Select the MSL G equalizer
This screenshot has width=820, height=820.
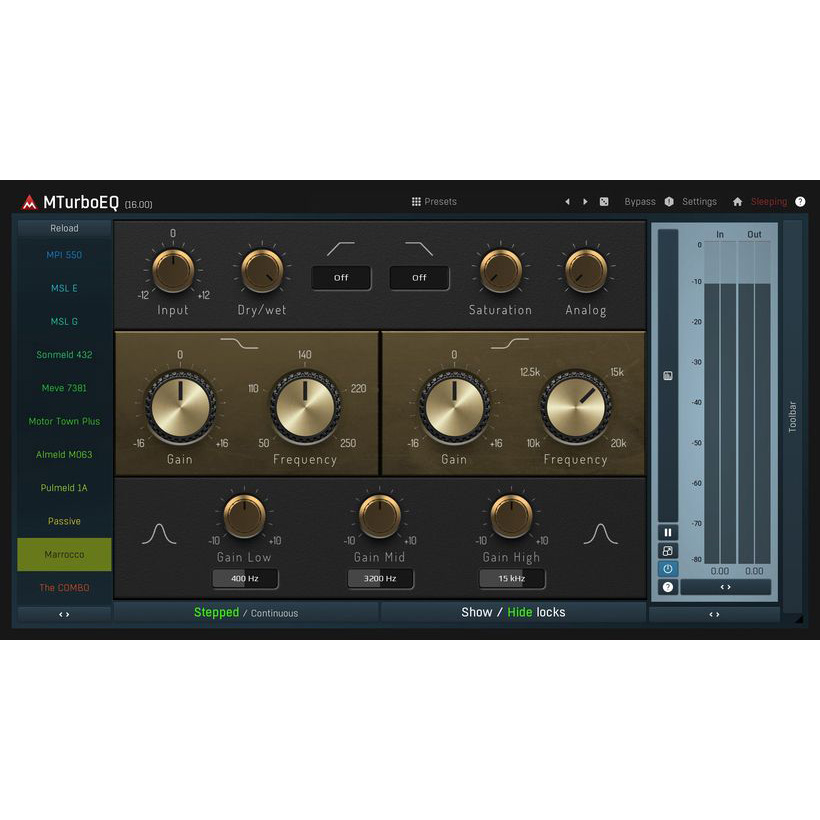pyautogui.click(x=64, y=322)
